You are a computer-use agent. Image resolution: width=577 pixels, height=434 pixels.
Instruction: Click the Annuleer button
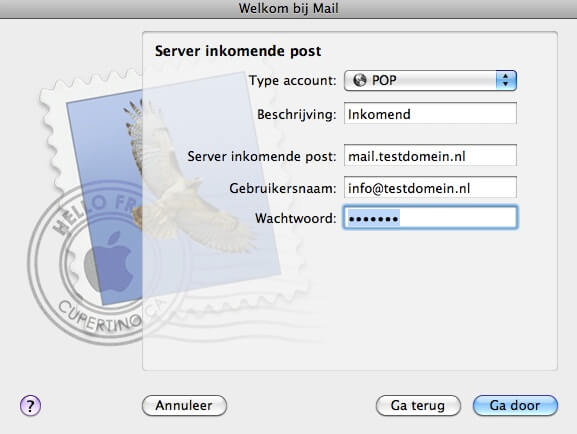tap(184, 405)
